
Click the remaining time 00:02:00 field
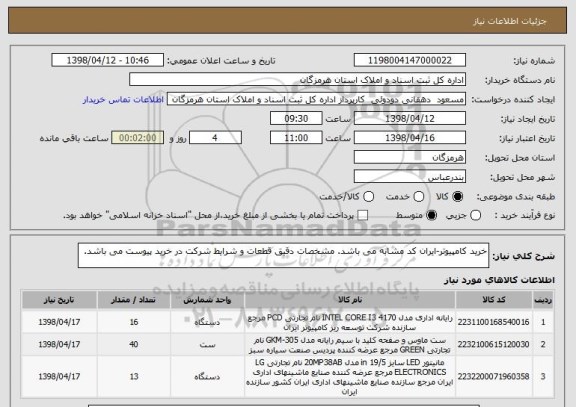[x=138, y=138]
